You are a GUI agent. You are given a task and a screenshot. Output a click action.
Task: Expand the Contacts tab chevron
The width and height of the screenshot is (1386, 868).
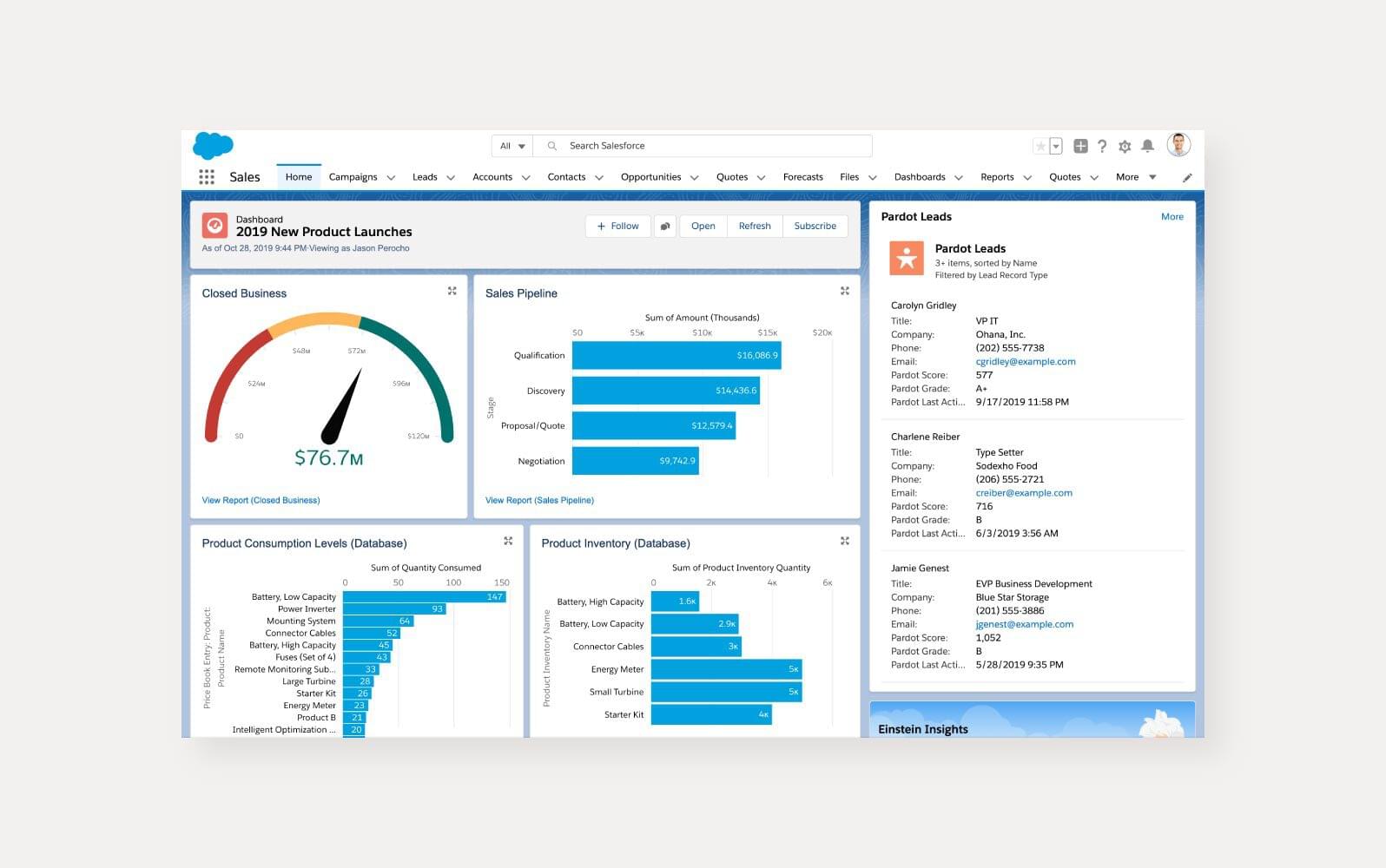(599, 178)
